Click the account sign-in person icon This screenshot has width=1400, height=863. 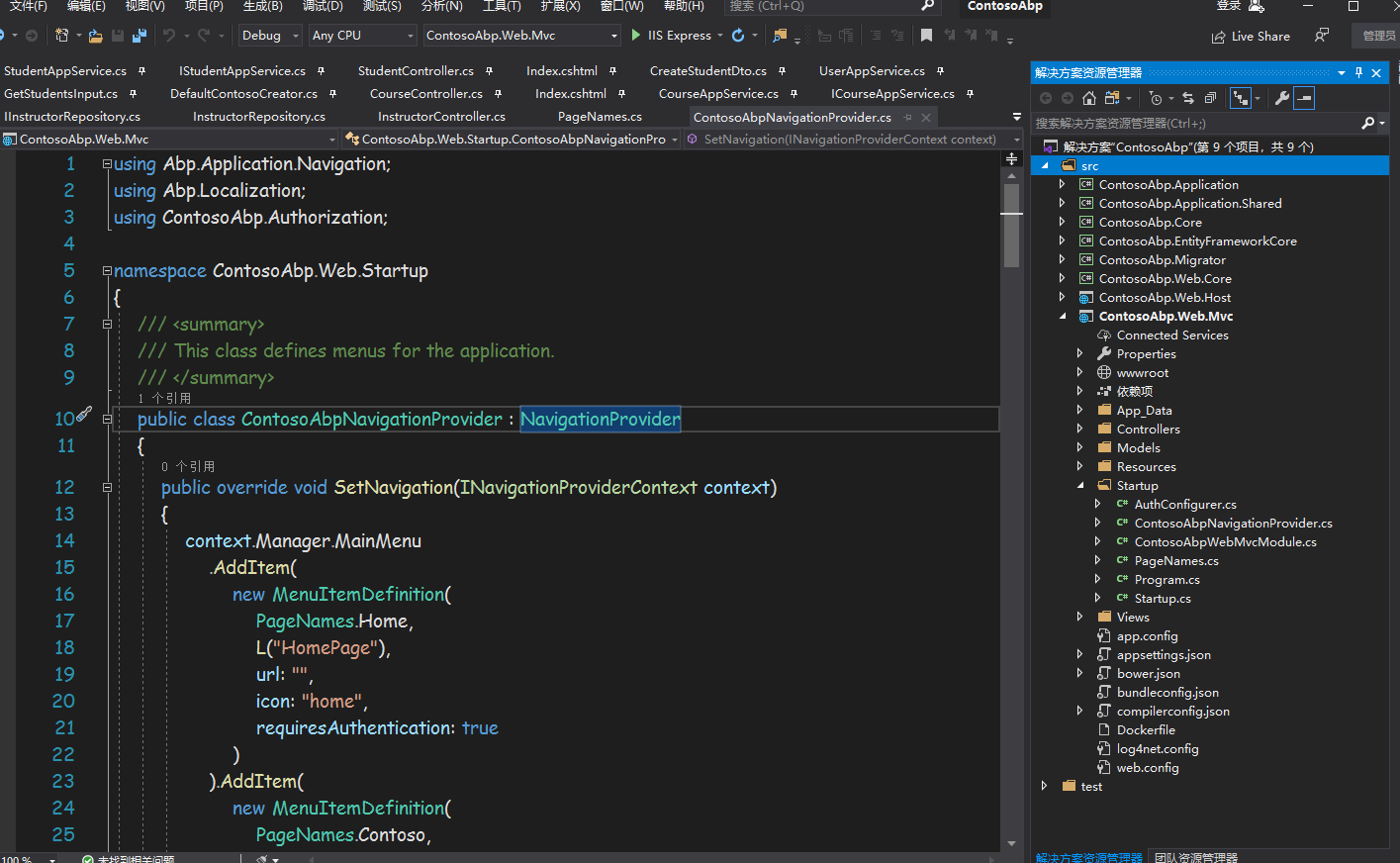point(1257,6)
